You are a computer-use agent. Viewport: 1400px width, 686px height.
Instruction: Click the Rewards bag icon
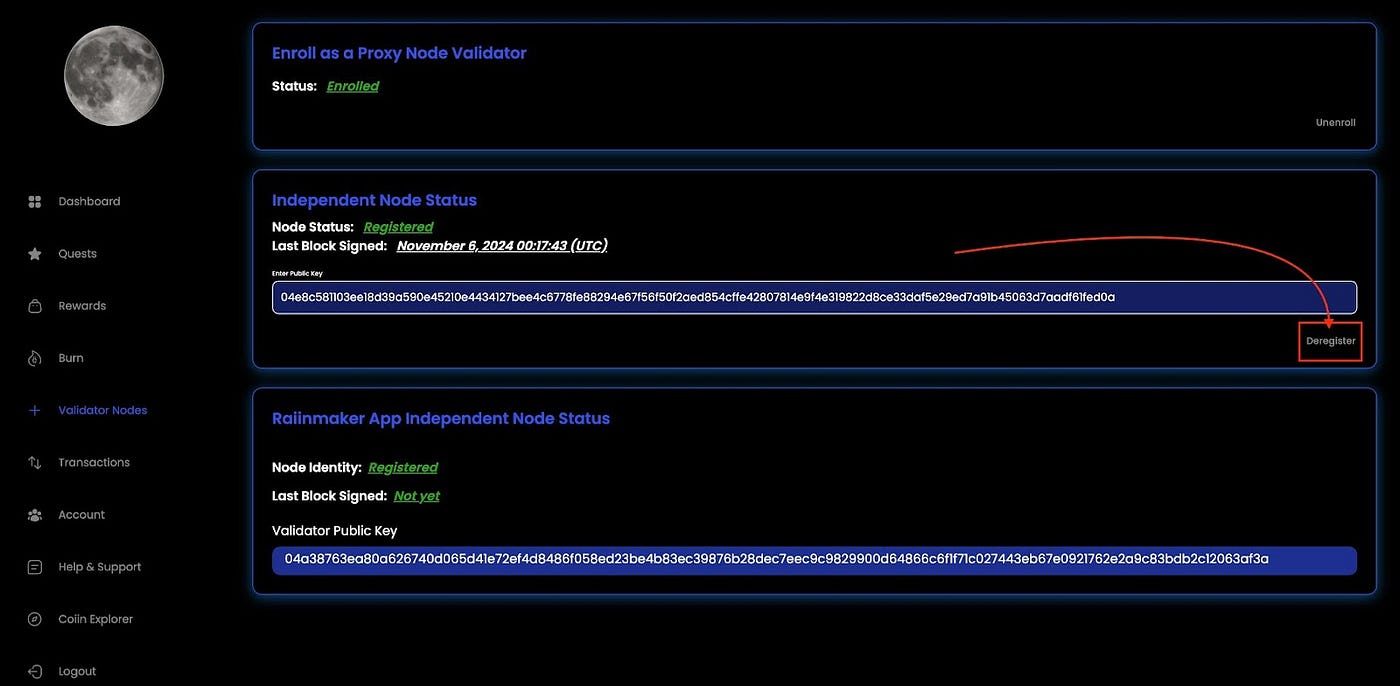point(35,306)
